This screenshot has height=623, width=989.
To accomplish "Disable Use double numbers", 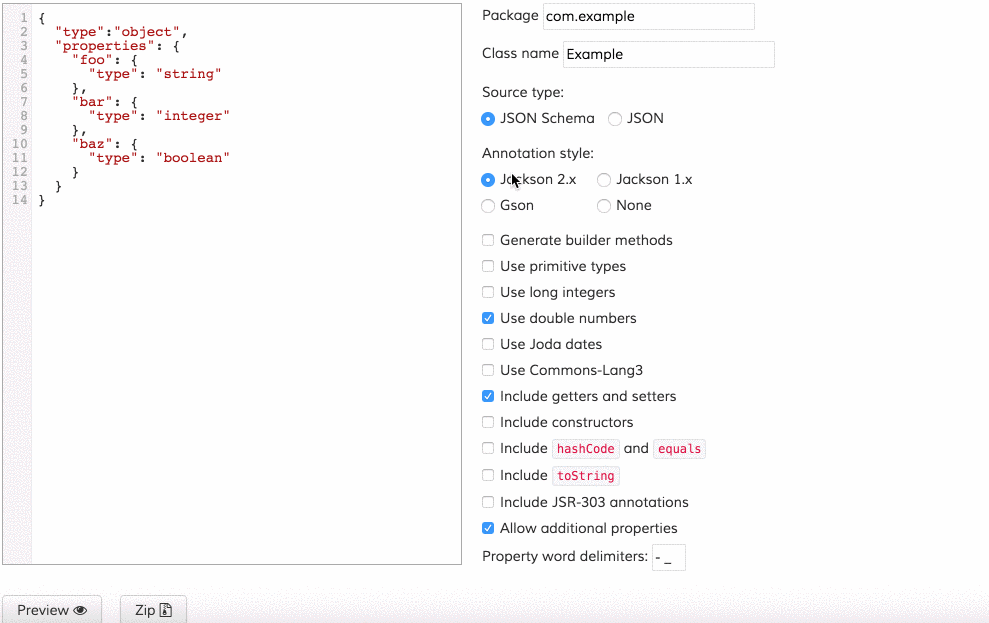I will [488, 318].
